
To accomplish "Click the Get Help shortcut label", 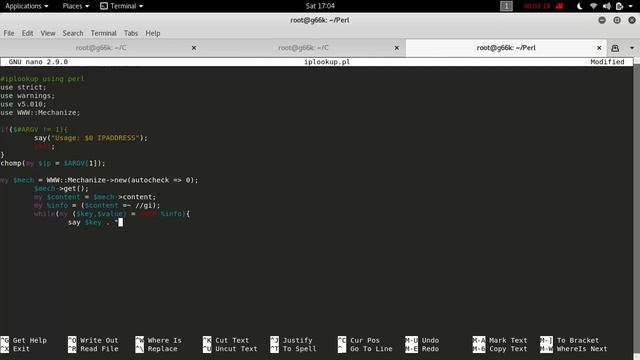I will coord(30,340).
